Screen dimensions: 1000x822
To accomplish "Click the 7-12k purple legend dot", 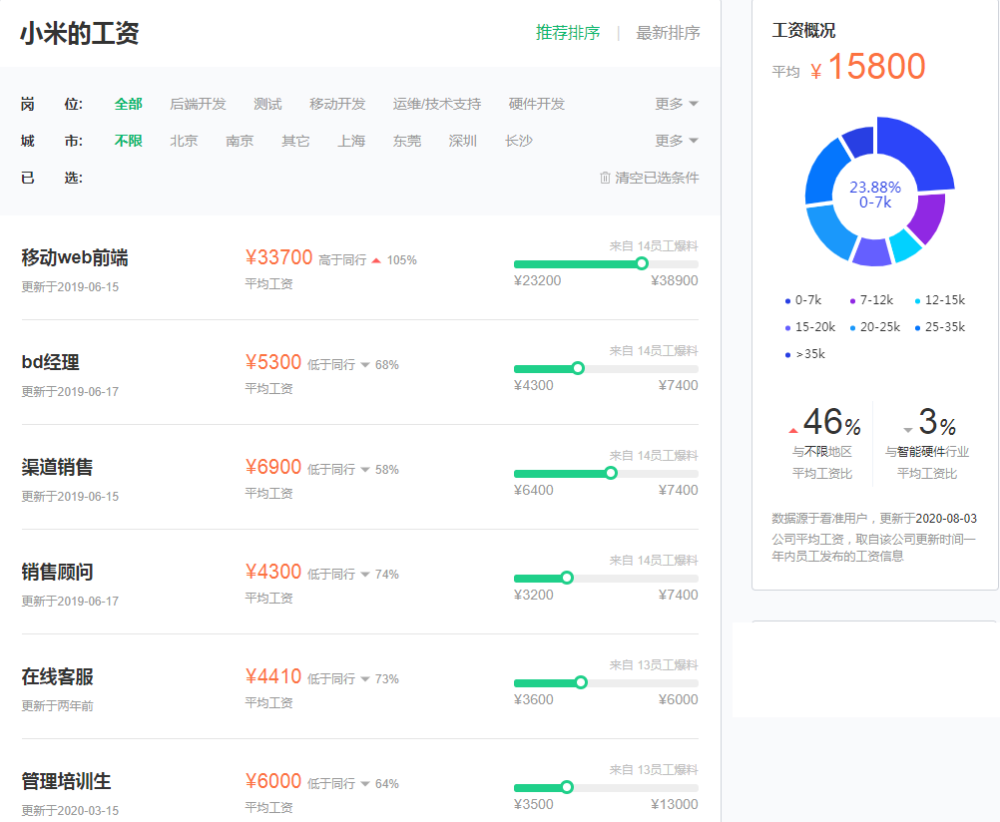I will click(853, 301).
